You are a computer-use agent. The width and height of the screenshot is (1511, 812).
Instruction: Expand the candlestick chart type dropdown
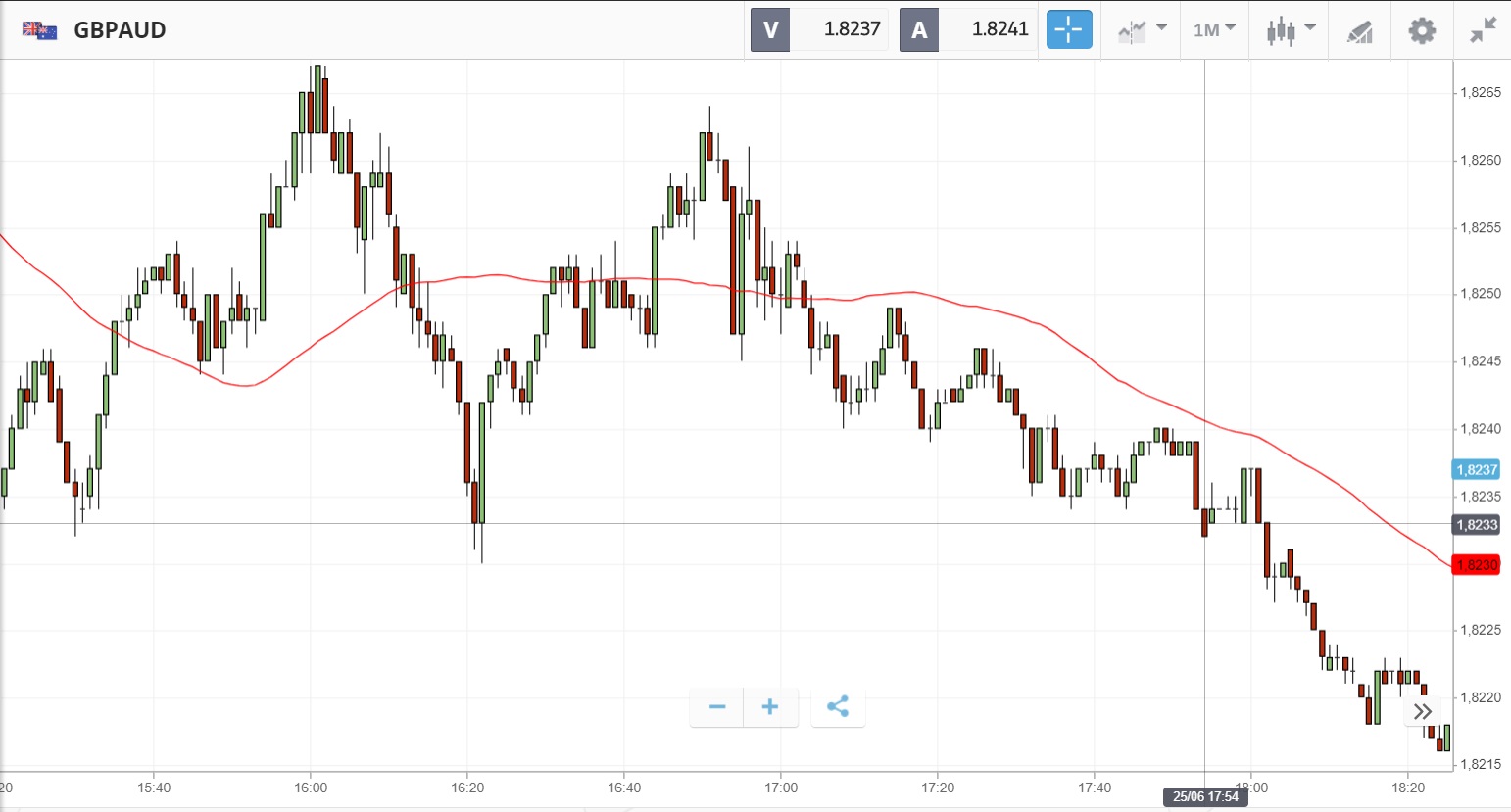click(x=1291, y=30)
